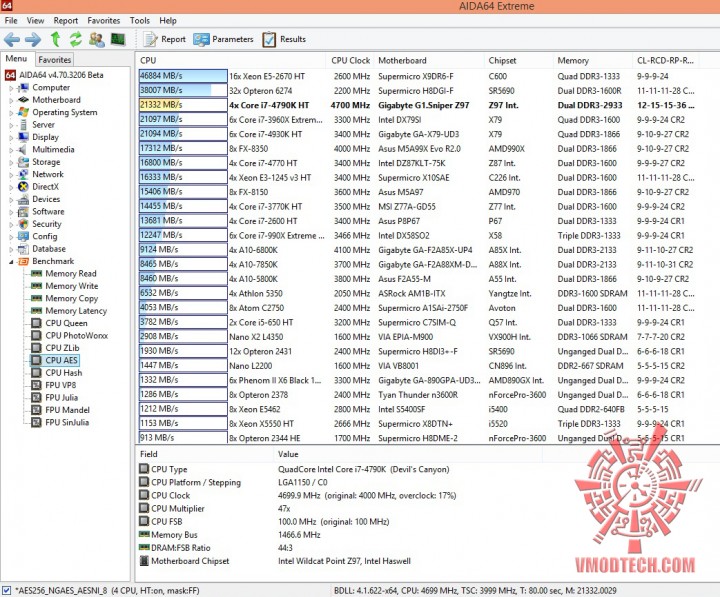Open the Report menu
The width and height of the screenshot is (720, 597).
tap(66, 21)
